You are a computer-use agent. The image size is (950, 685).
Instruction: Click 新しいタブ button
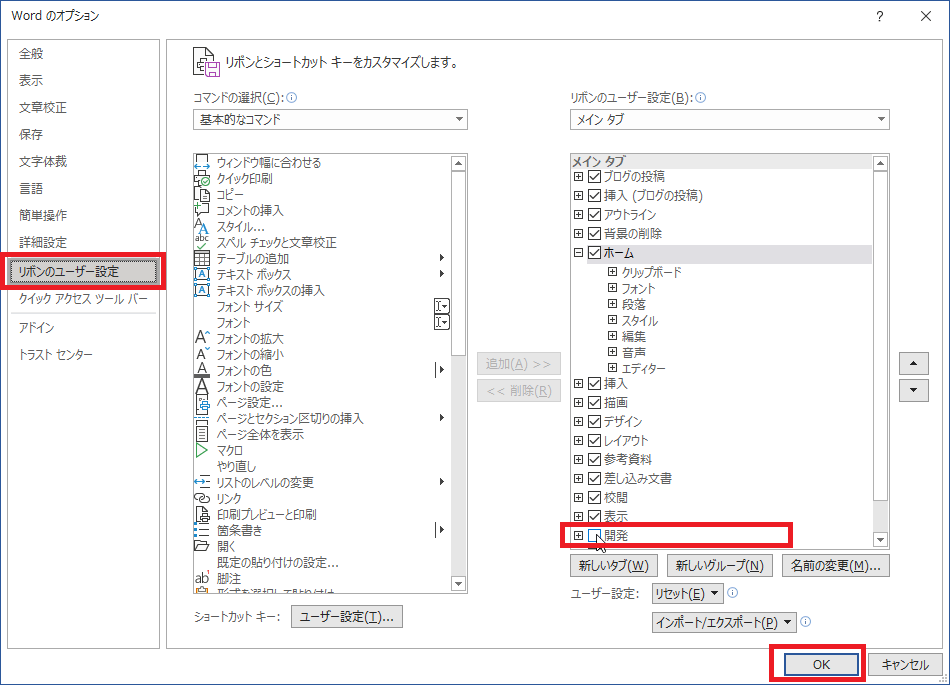(614, 566)
